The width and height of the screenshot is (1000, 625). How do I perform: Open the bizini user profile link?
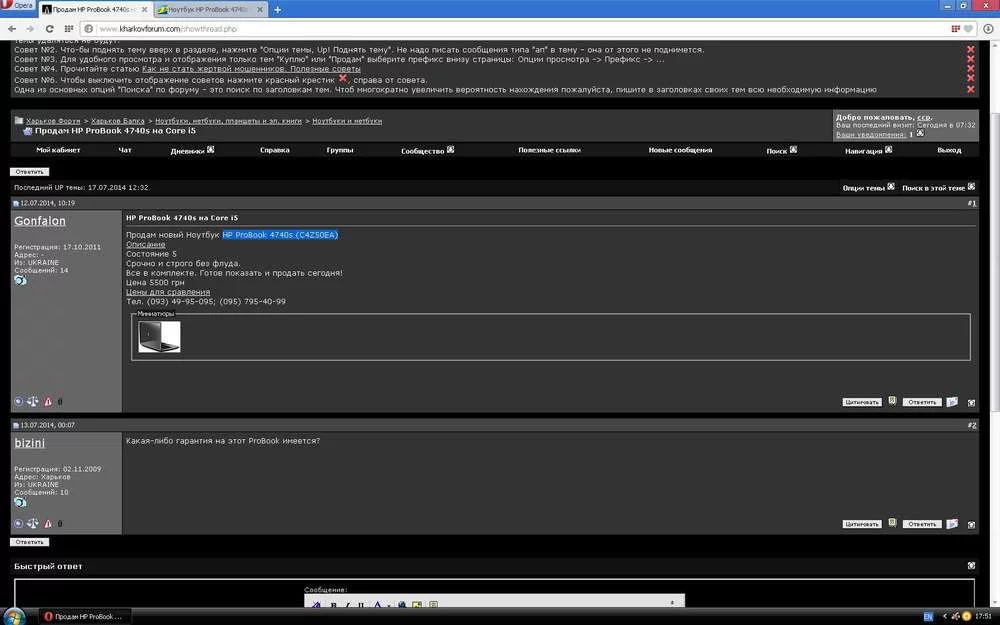coord(29,443)
